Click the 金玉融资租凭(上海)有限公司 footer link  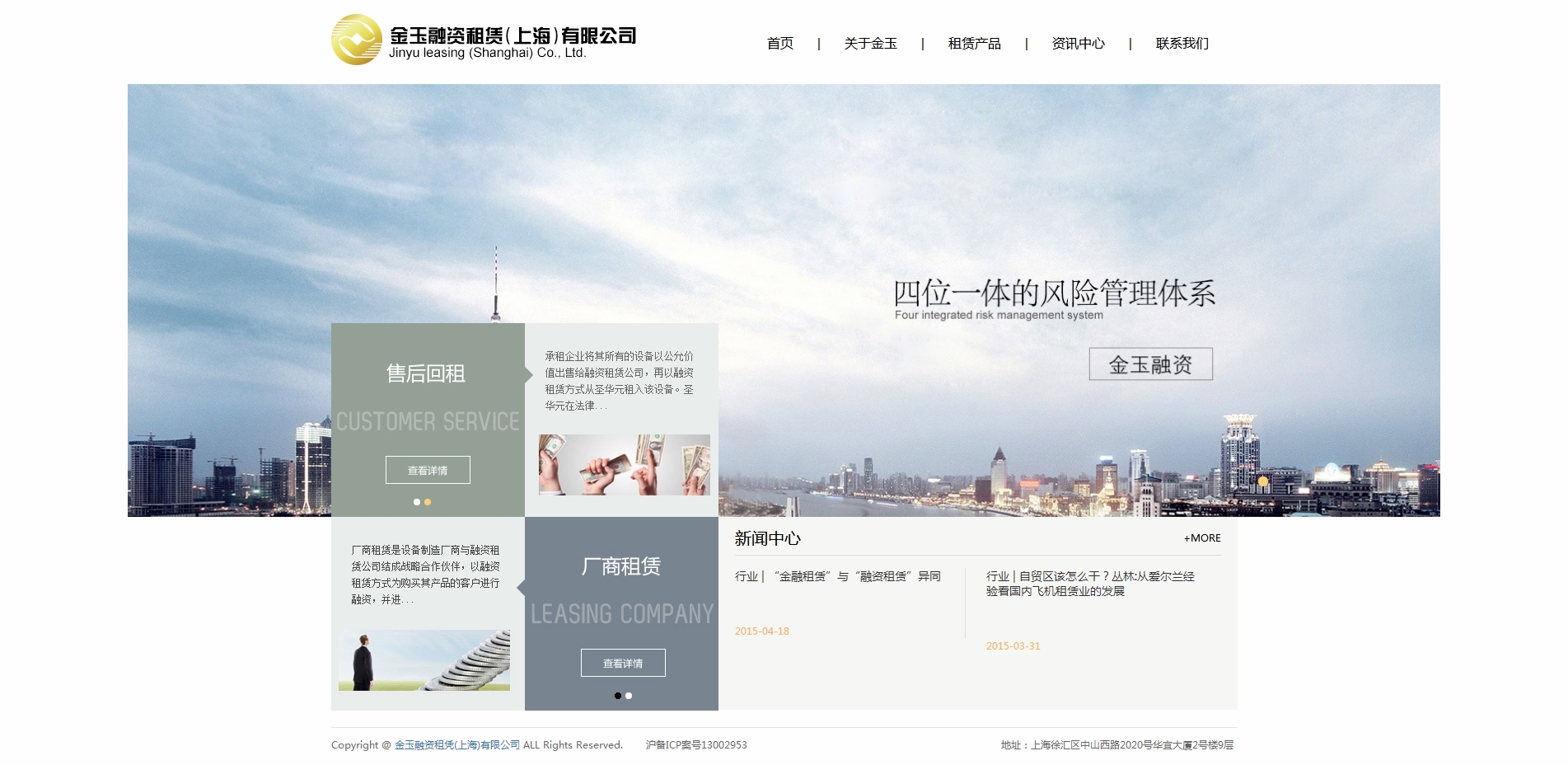click(x=456, y=744)
